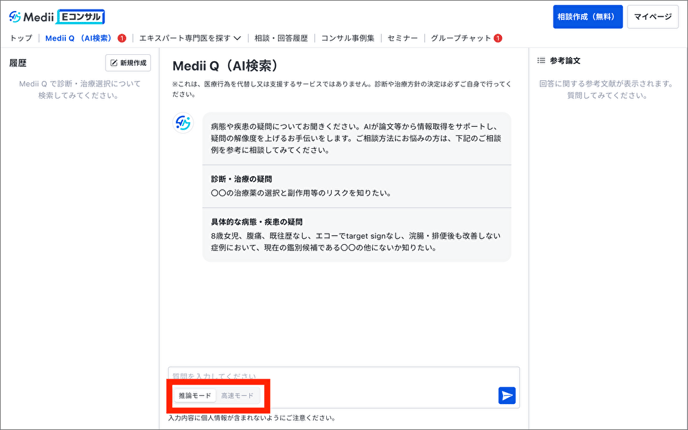Click the history placeholder text Medii Q で診断
Screen dimensions: 688x430
(x=79, y=89)
